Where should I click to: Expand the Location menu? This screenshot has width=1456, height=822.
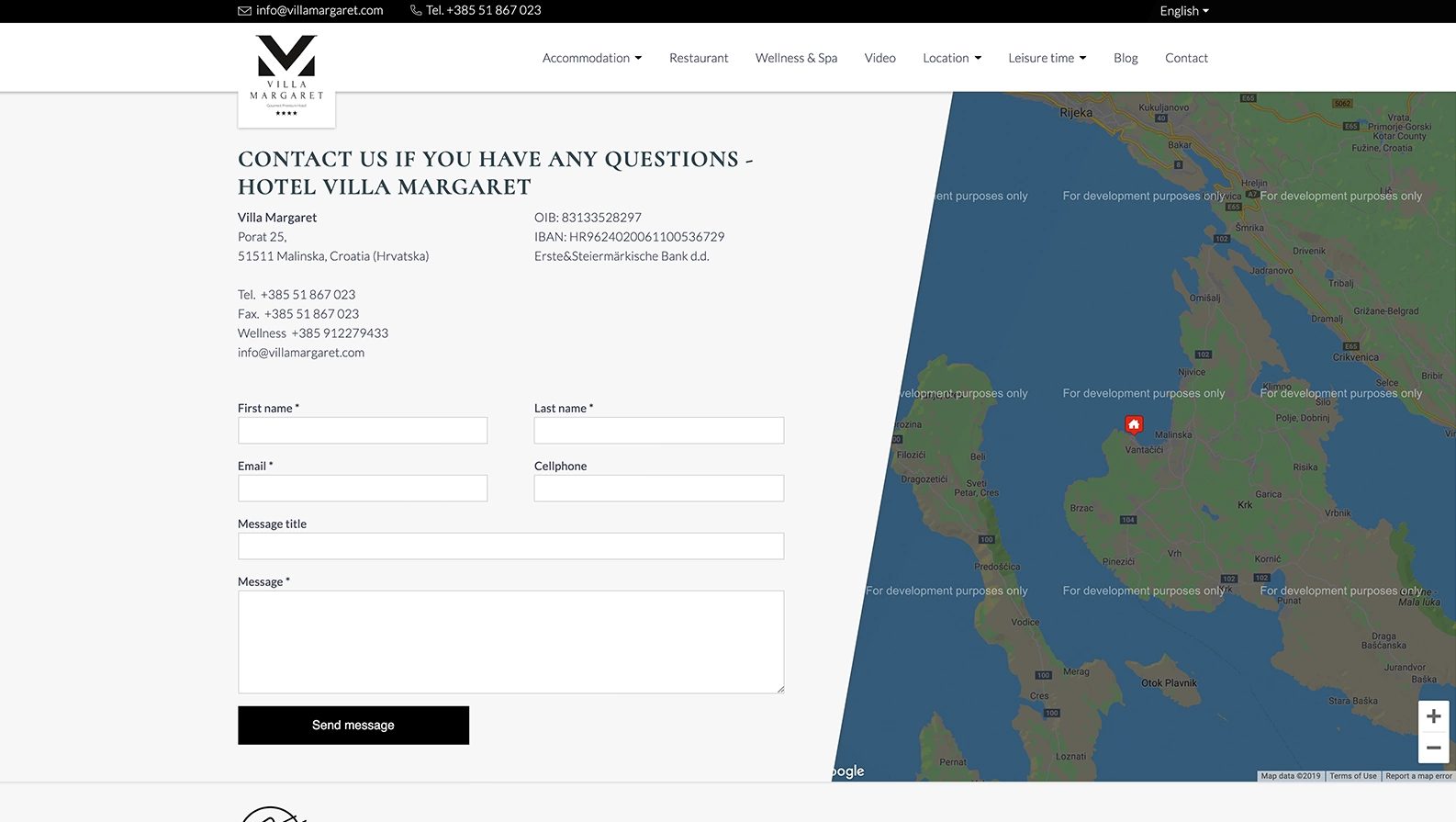tap(951, 58)
